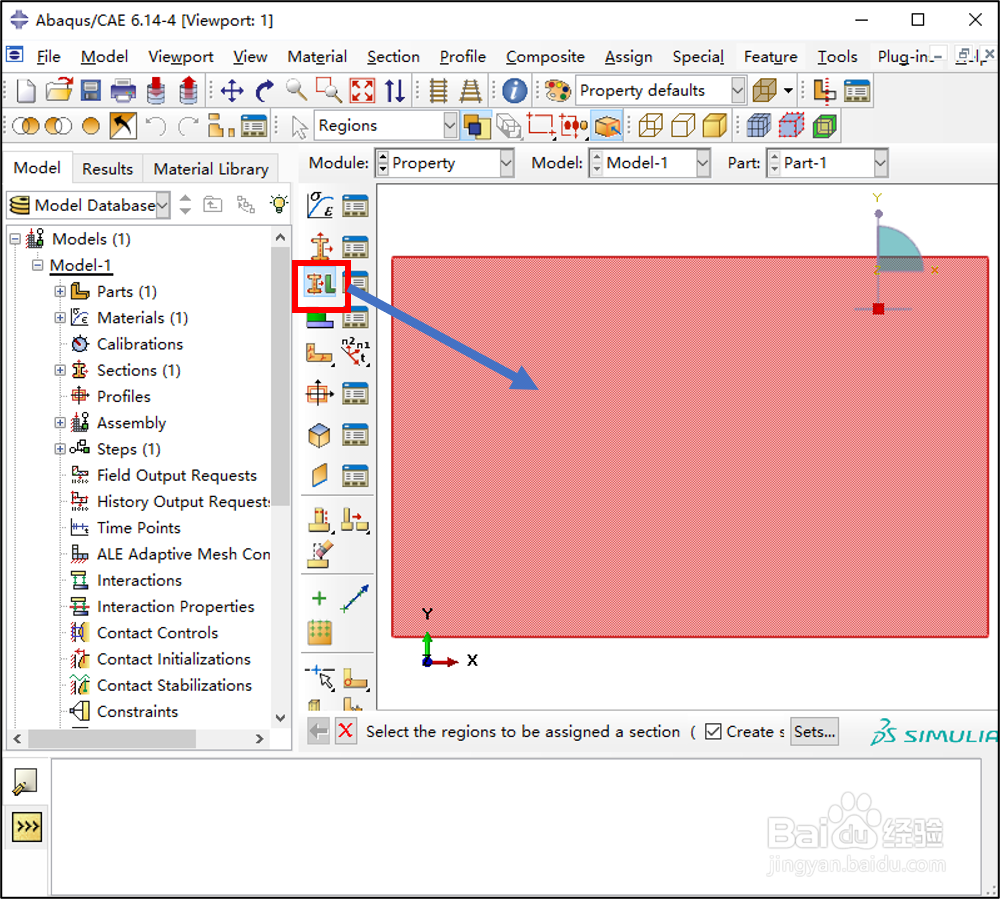Image resolution: width=1000 pixels, height=899 pixels.
Task: Expand the Materials (1) tree node
Action: pos(60,318)
